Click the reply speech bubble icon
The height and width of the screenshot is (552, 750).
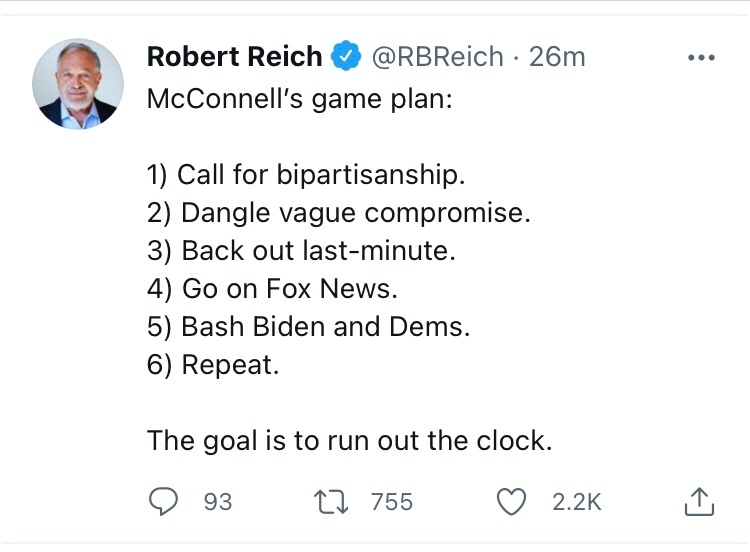tap(163, 501)
